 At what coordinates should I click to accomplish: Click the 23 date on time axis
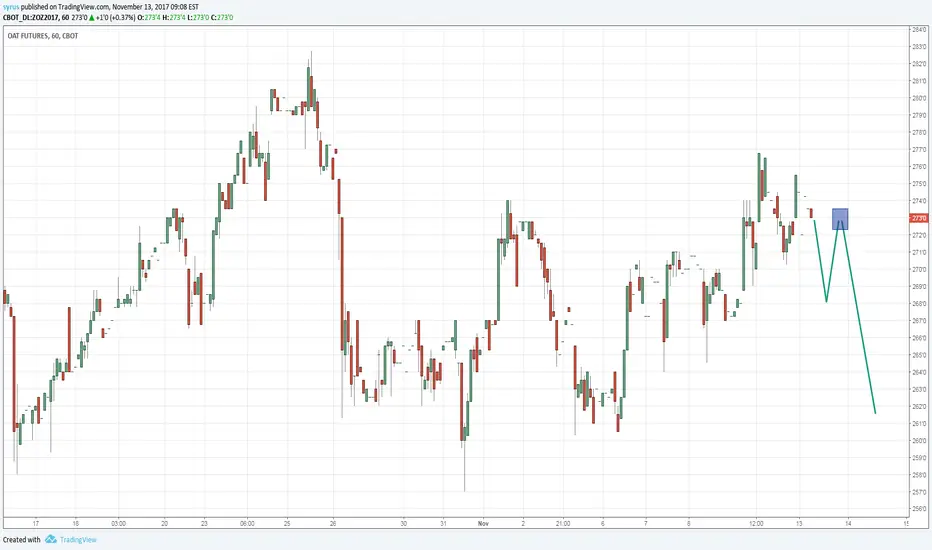[204, 524]
